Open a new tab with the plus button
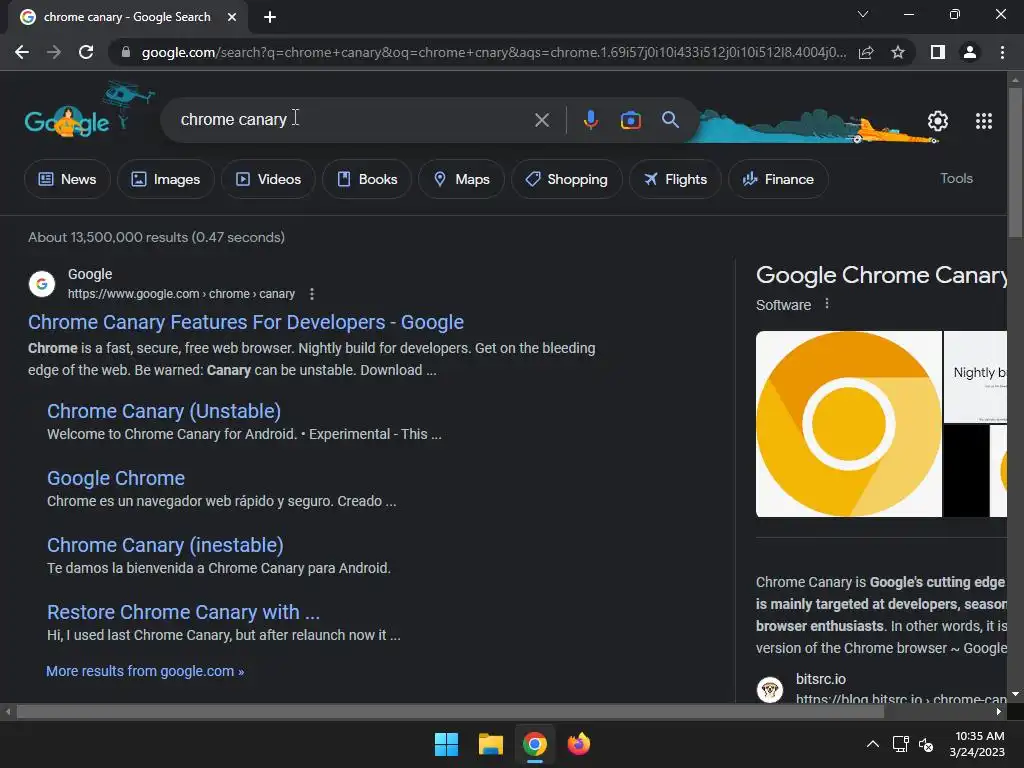 point(270,17)
